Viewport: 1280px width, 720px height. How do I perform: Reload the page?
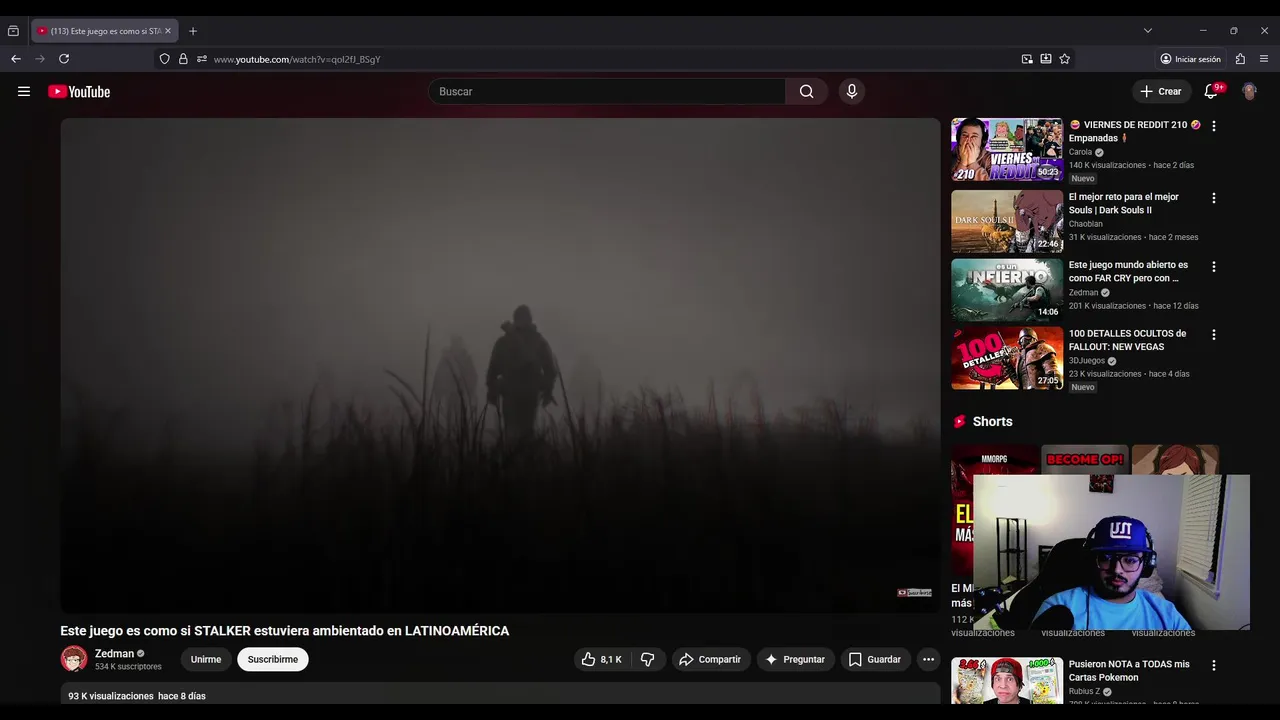click(x=64, y=59)
